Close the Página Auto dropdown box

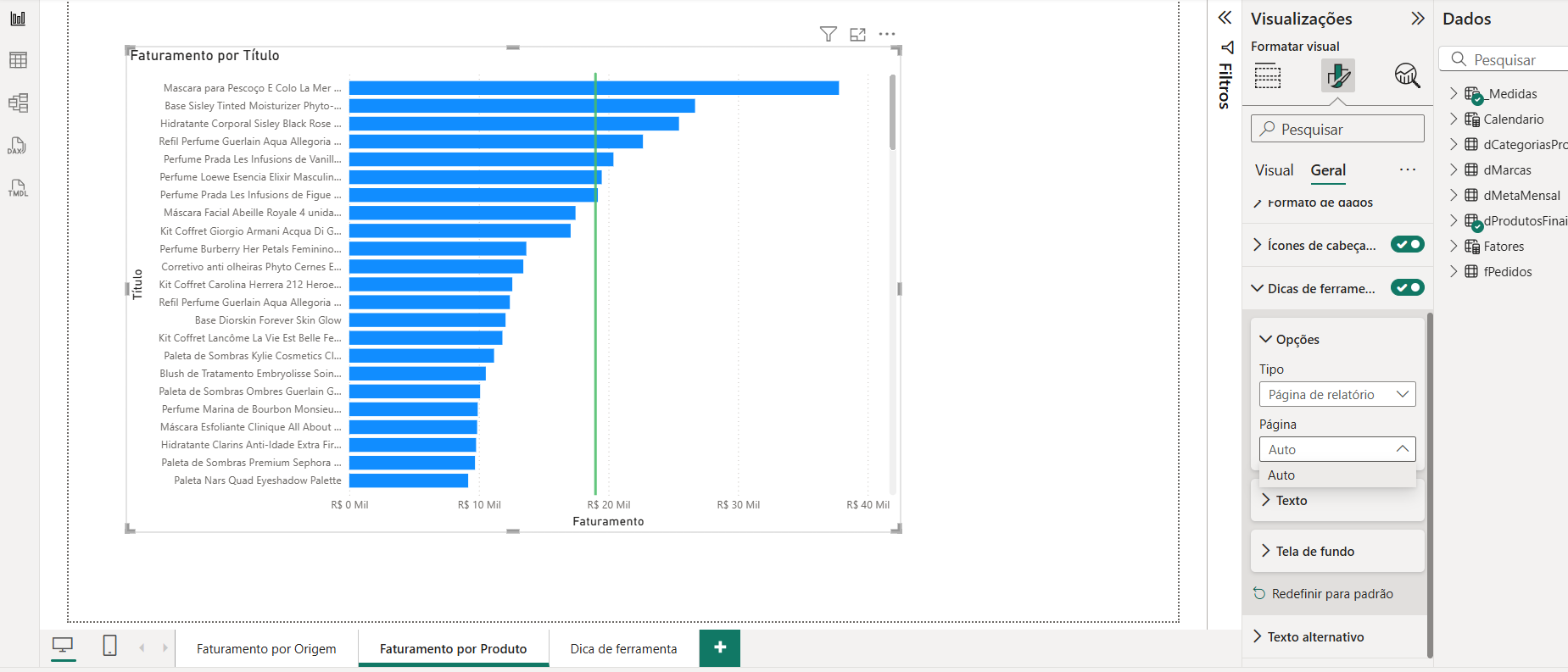tap(1337, 449)
